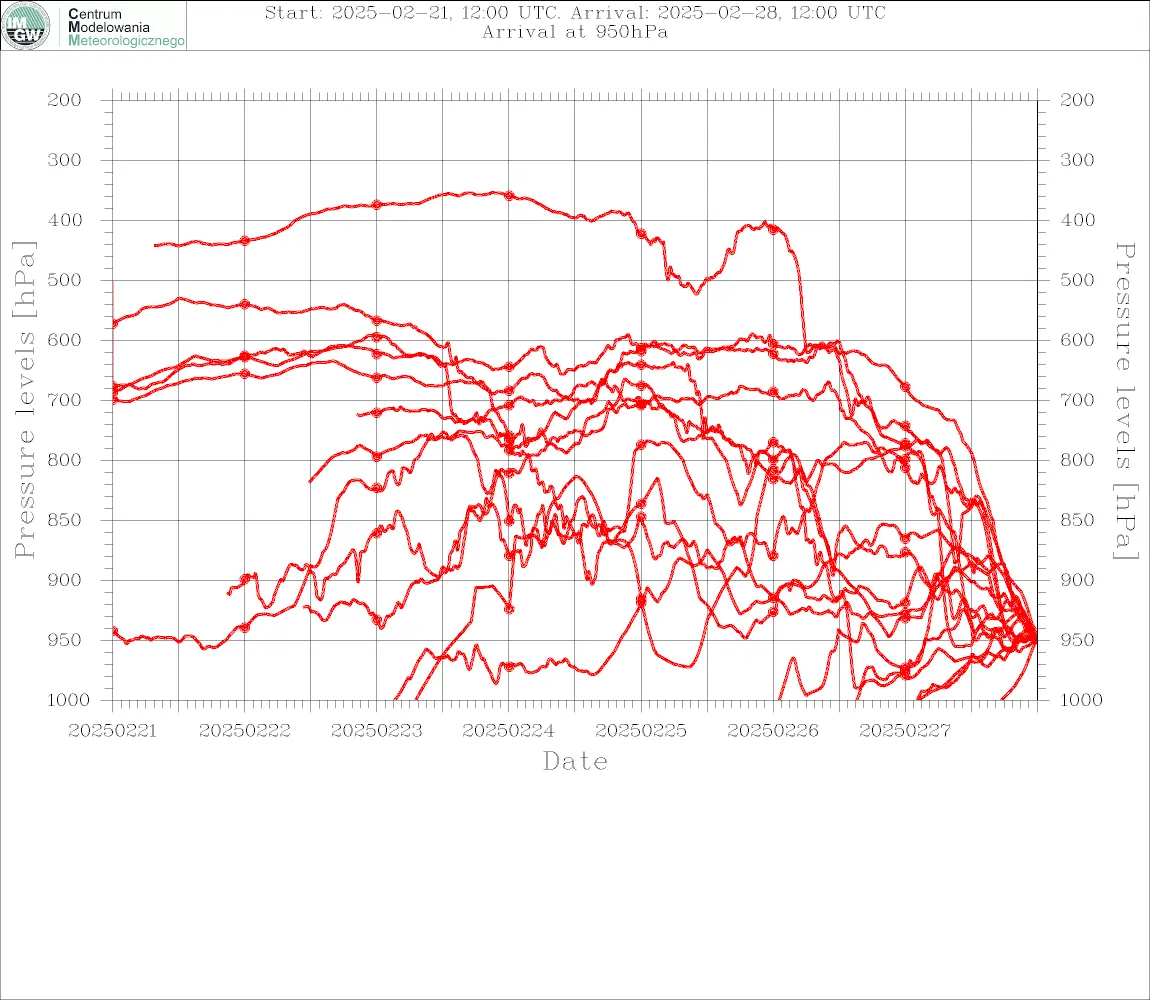Click the left-axis 900 pressure label
The image size is (1150, 1000).
click(x=65, y=580)
